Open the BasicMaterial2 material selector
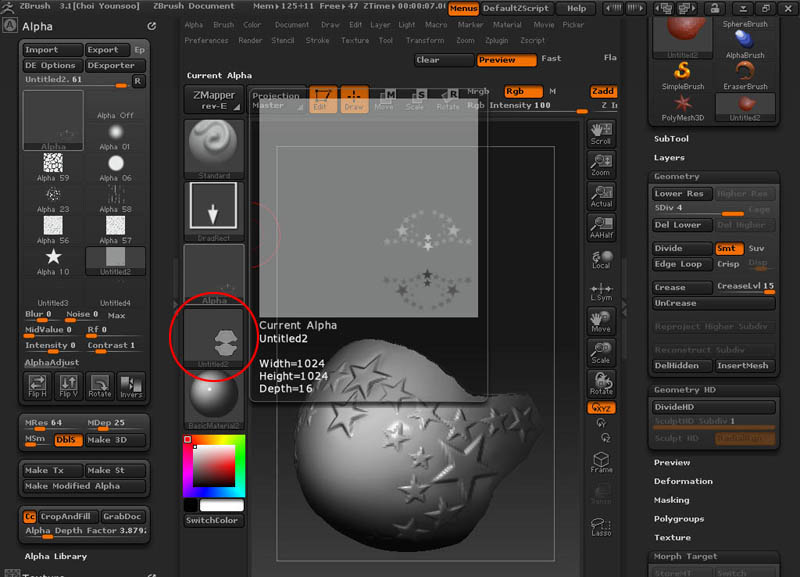The height and width of the screenshot is (577, 800). click(214, 399)
